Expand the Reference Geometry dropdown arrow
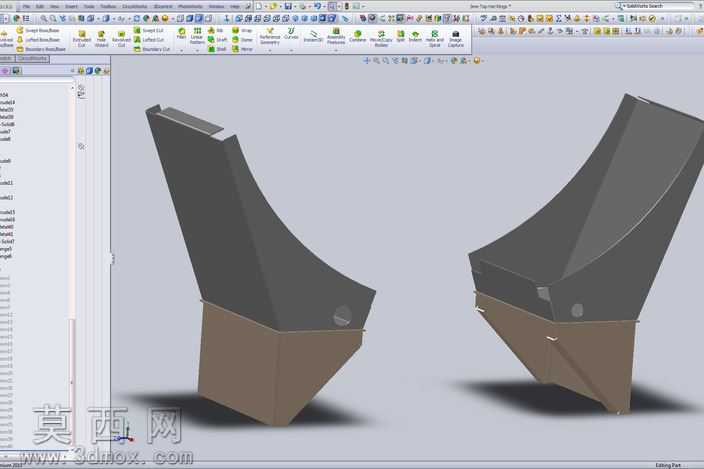Viewport: 704px width, 469px height. click(270, 50)
